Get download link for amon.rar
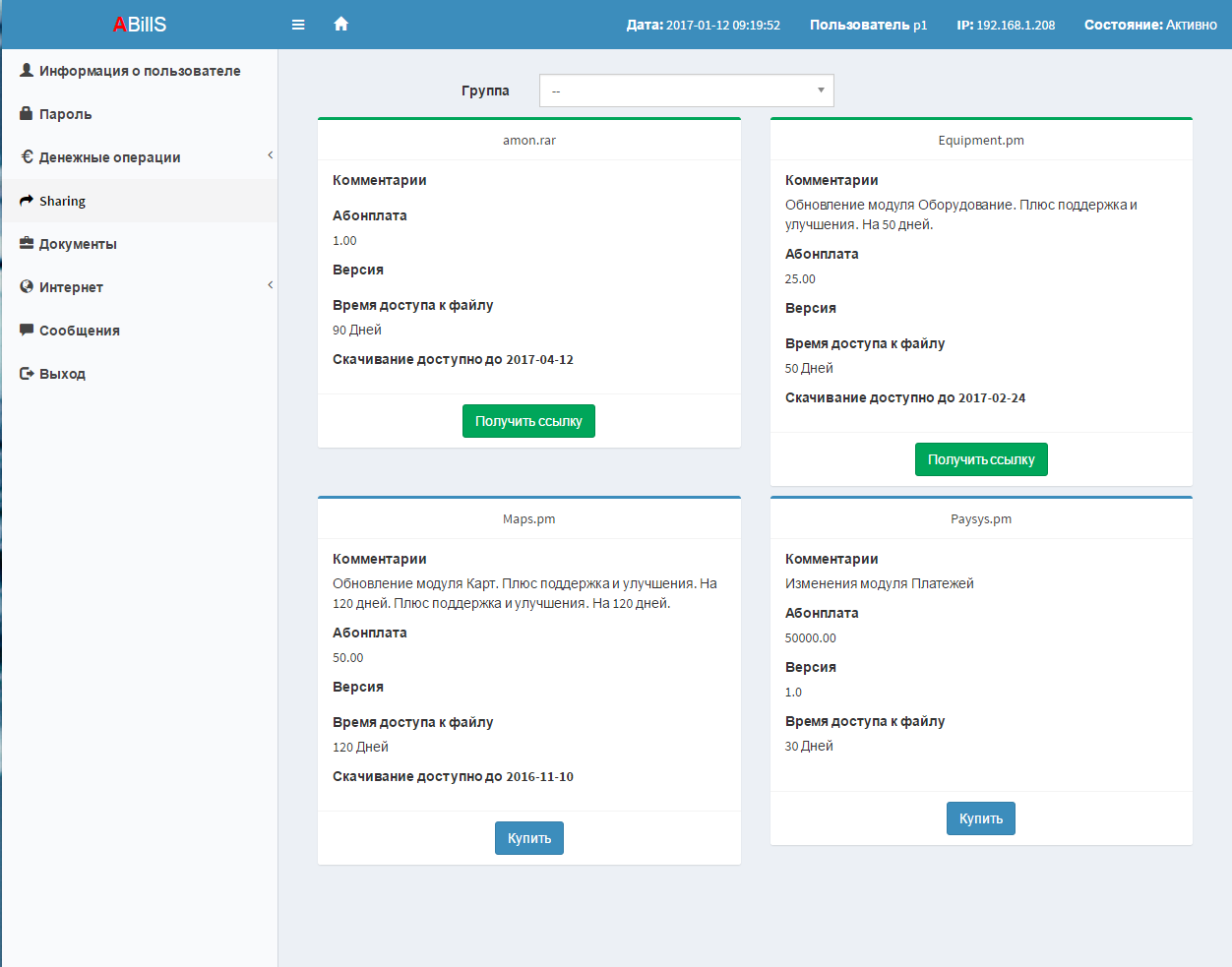Screen dimensions: 1232x967 [x=528, y=421]
